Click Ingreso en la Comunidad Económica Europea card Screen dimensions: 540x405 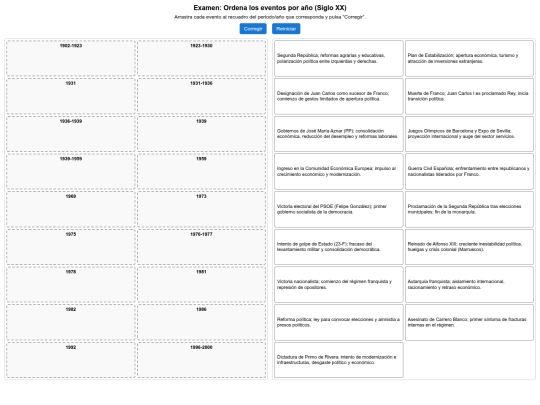click(339, 172)
